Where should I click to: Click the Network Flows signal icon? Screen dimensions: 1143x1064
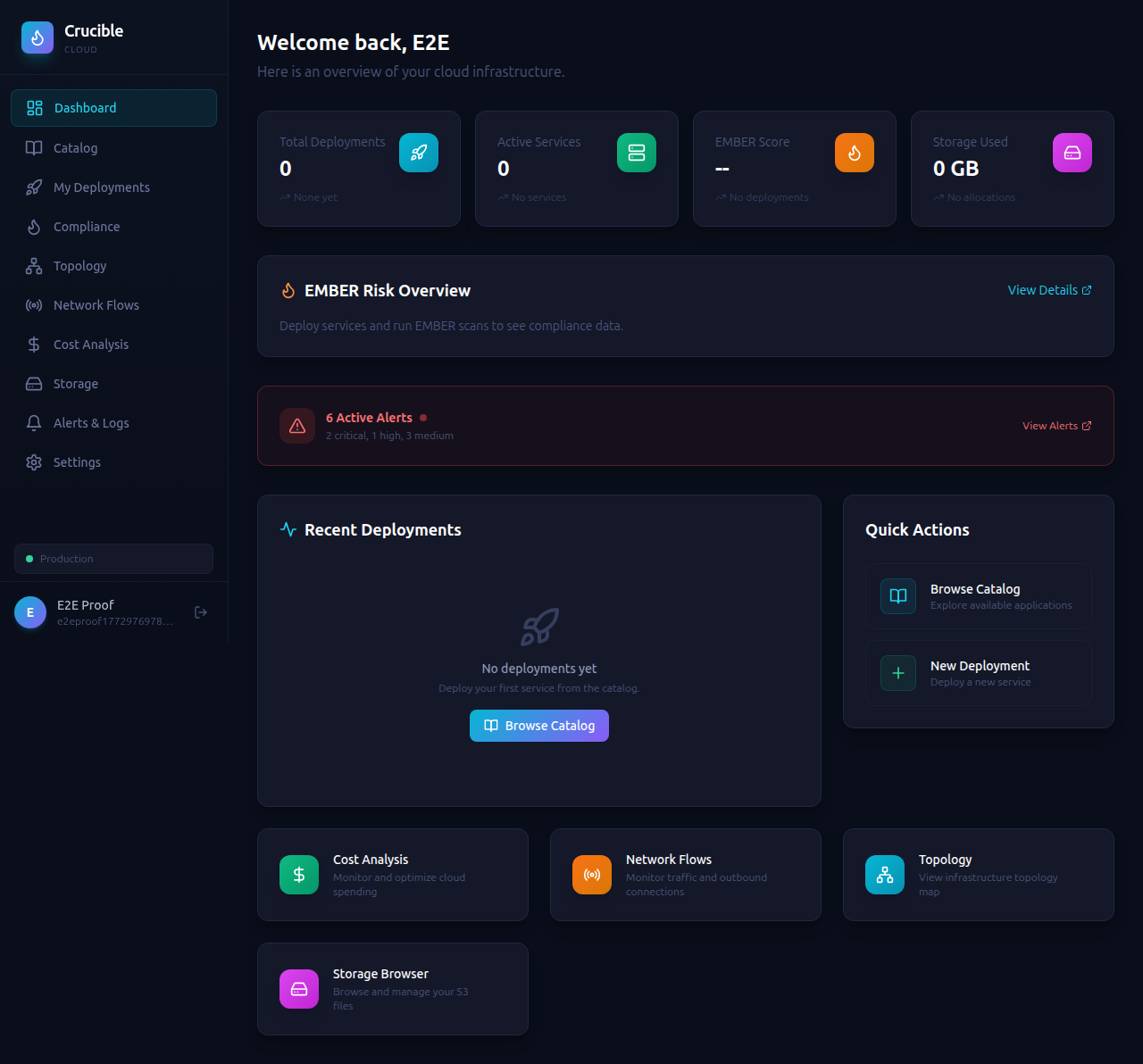[x=591, y=875]
